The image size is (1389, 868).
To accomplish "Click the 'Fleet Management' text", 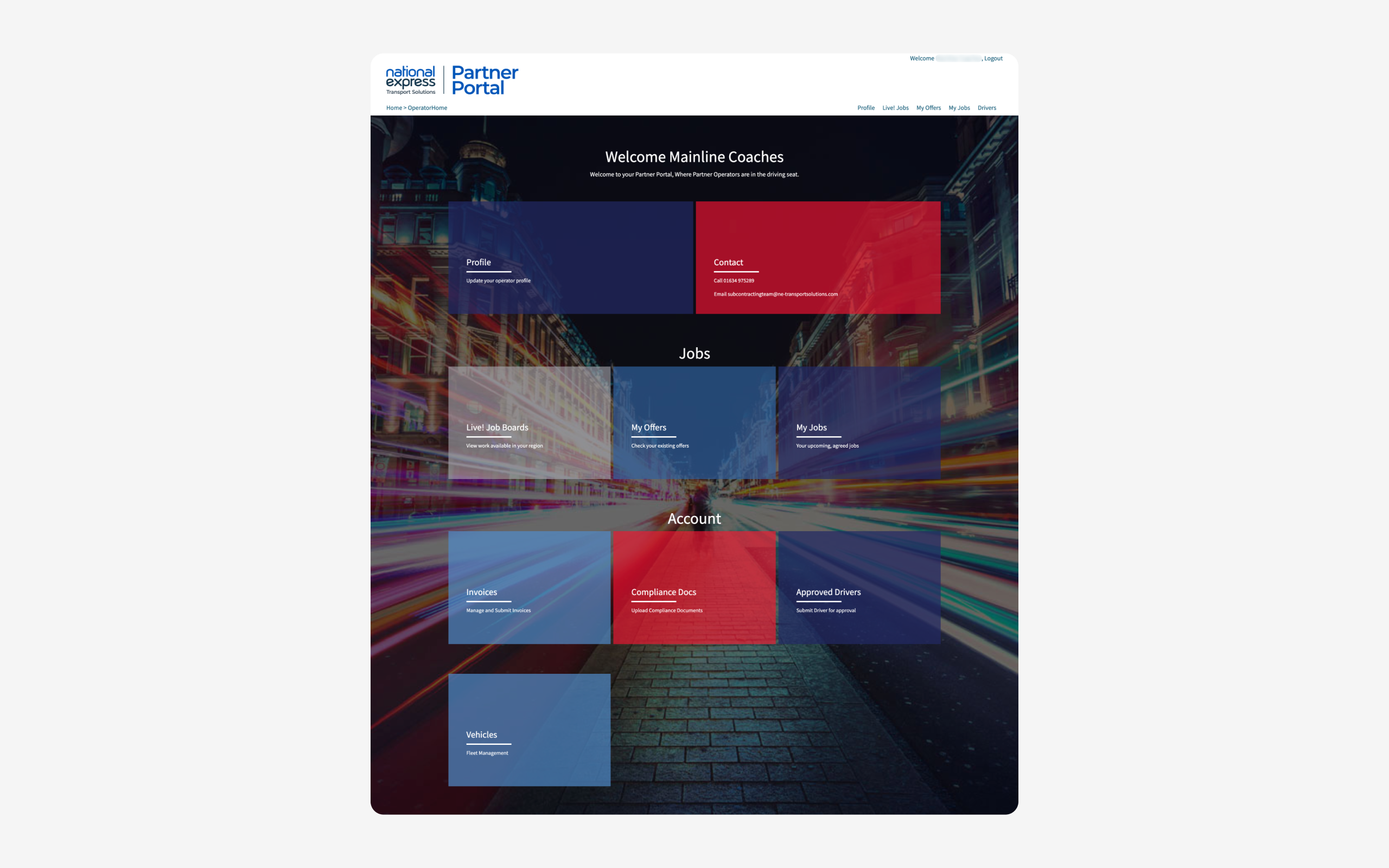I will tap(487, 753).
